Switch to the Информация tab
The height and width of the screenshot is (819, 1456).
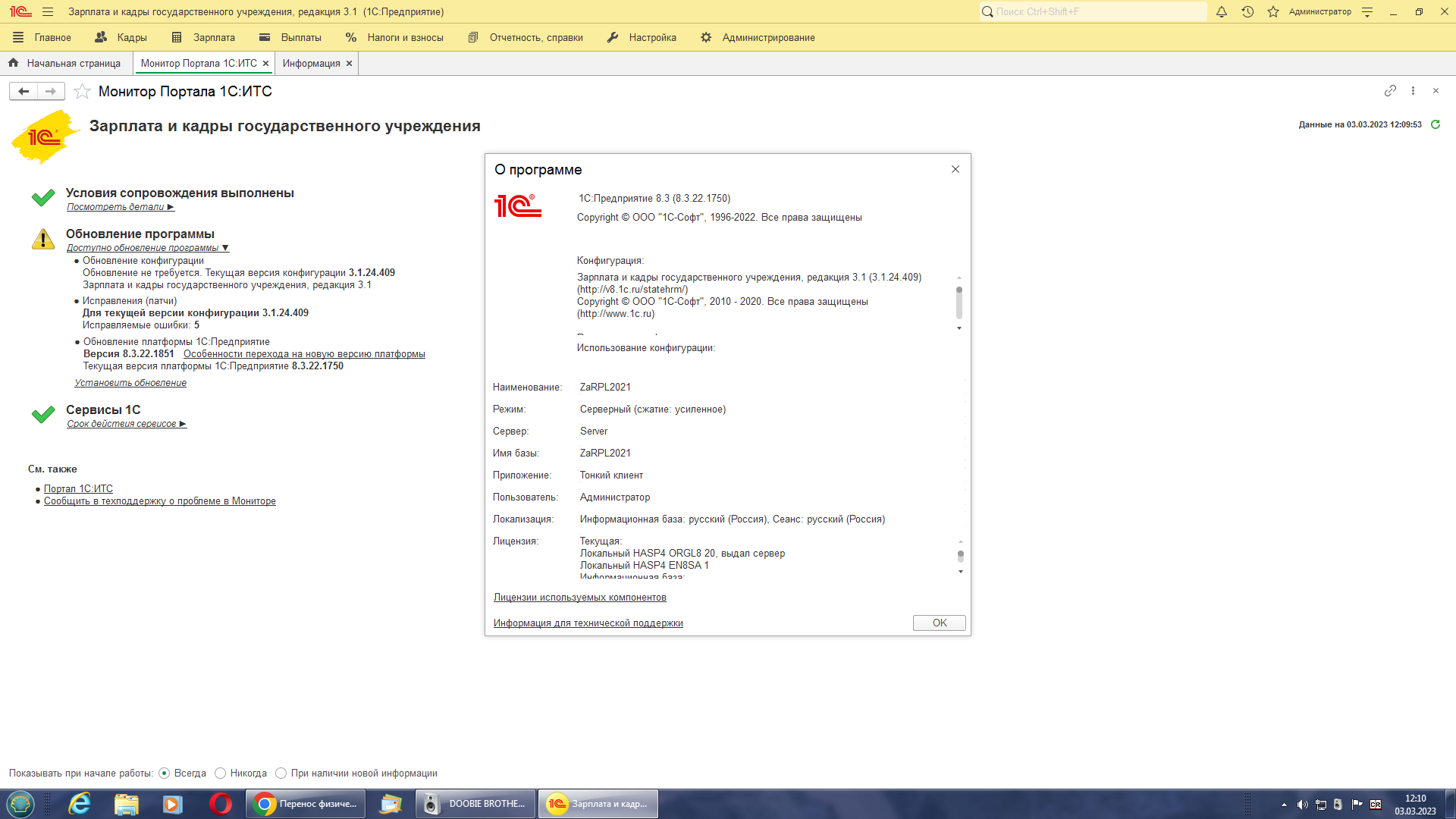click(311, 64)
